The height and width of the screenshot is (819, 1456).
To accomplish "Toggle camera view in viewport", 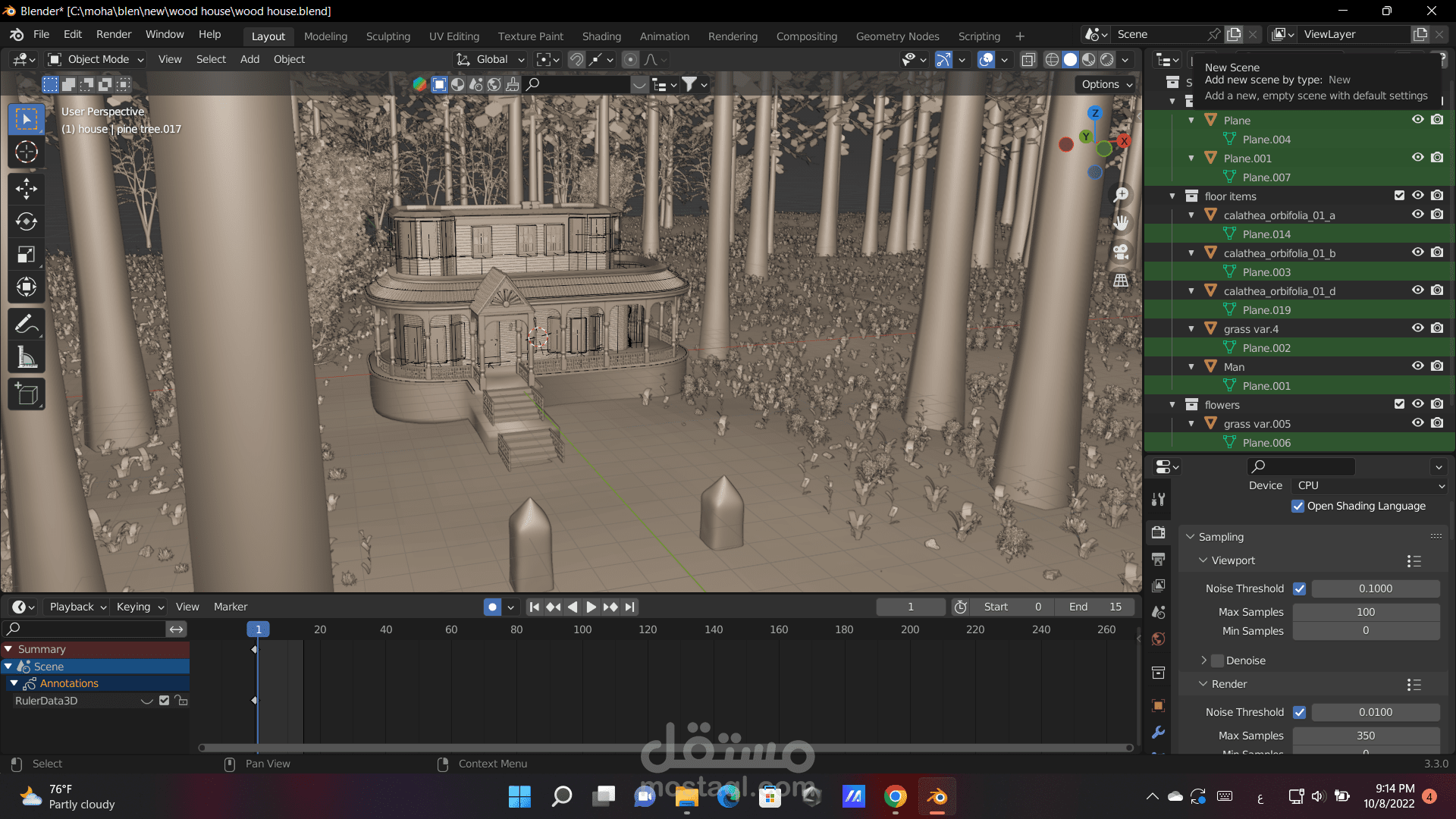I will point(1121,252).
